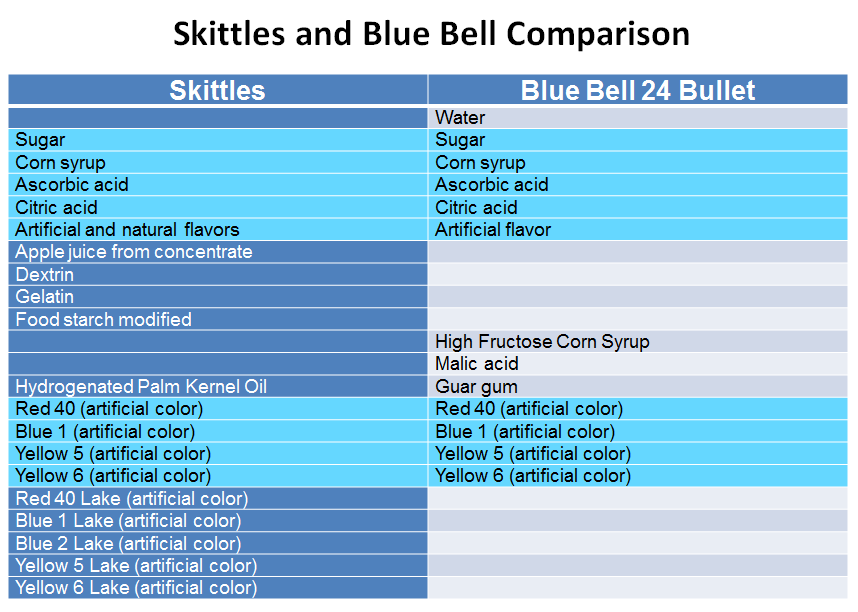Click the Artificial flavor cell
The height and width of the screenshot is (612, 858).
click(x=638, y=230)
